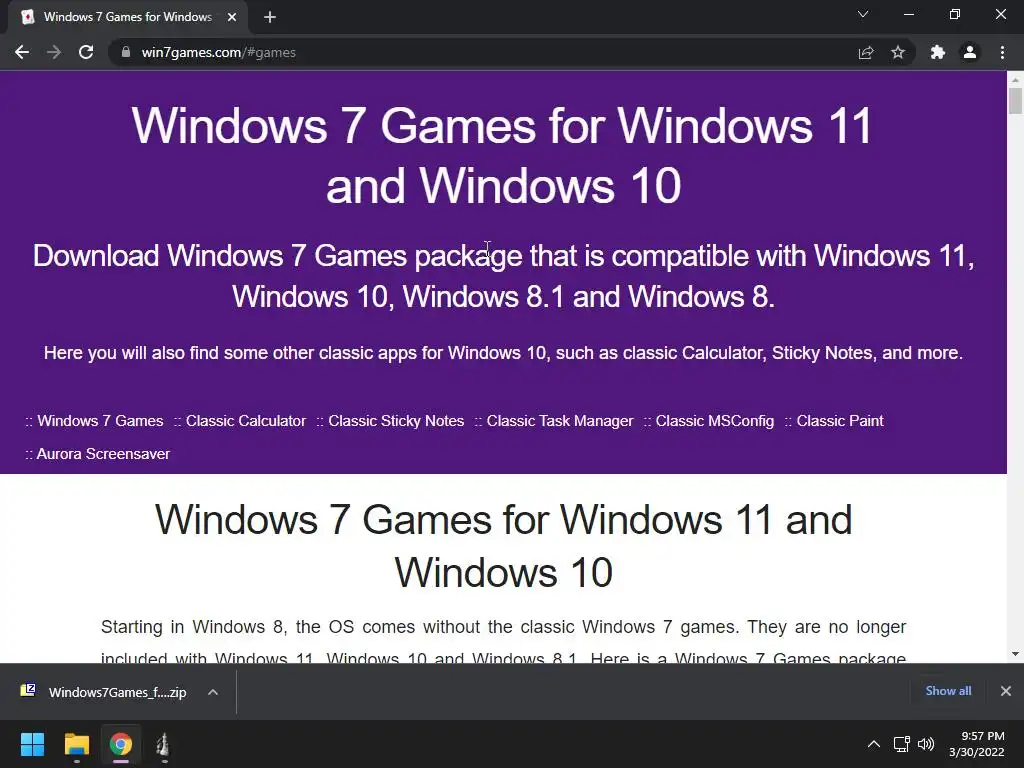
Task: Open the Aurora Screensaver link
Action: (x=103, y=453)
